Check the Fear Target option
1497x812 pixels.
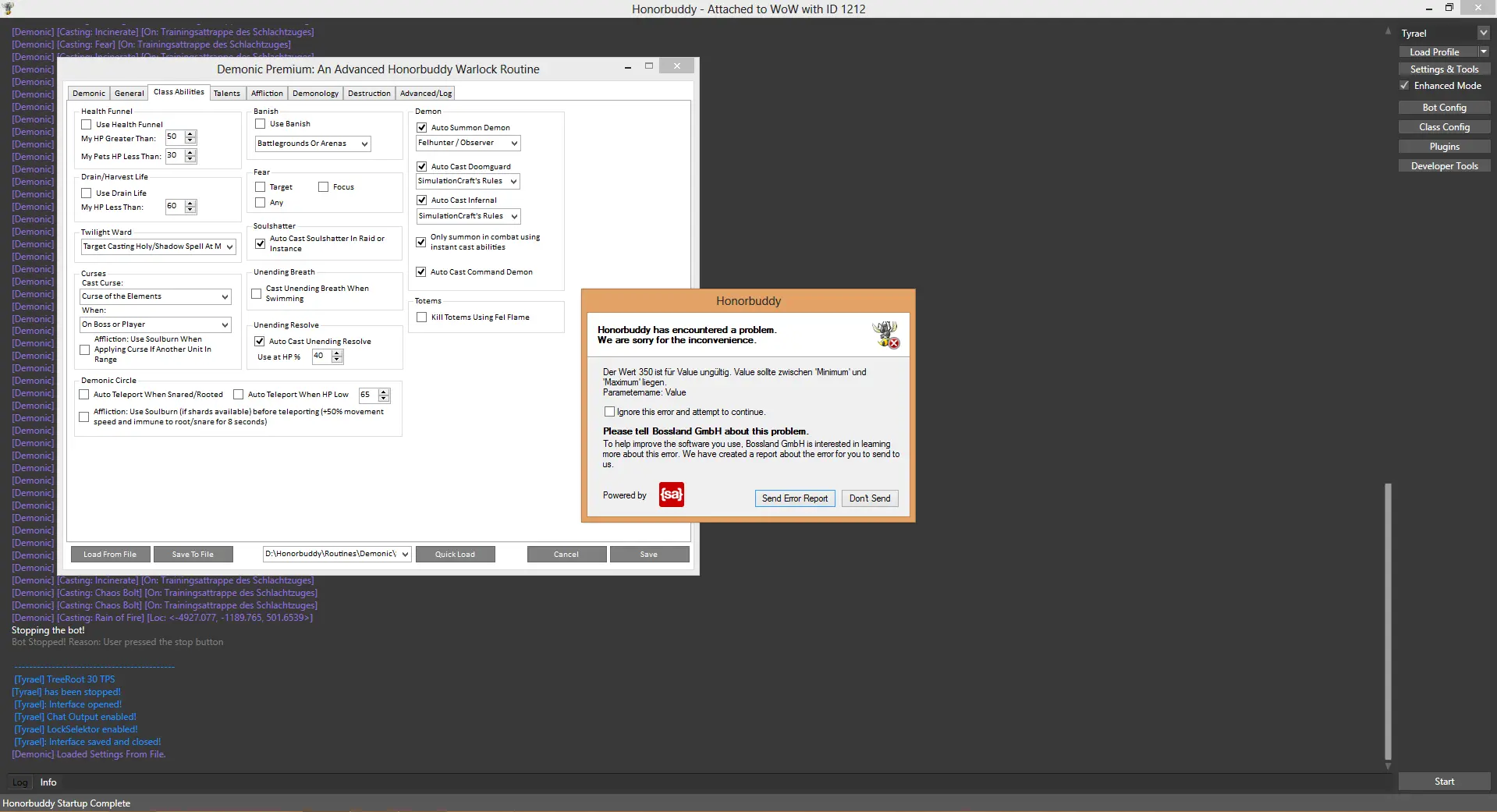coord(261,186)
